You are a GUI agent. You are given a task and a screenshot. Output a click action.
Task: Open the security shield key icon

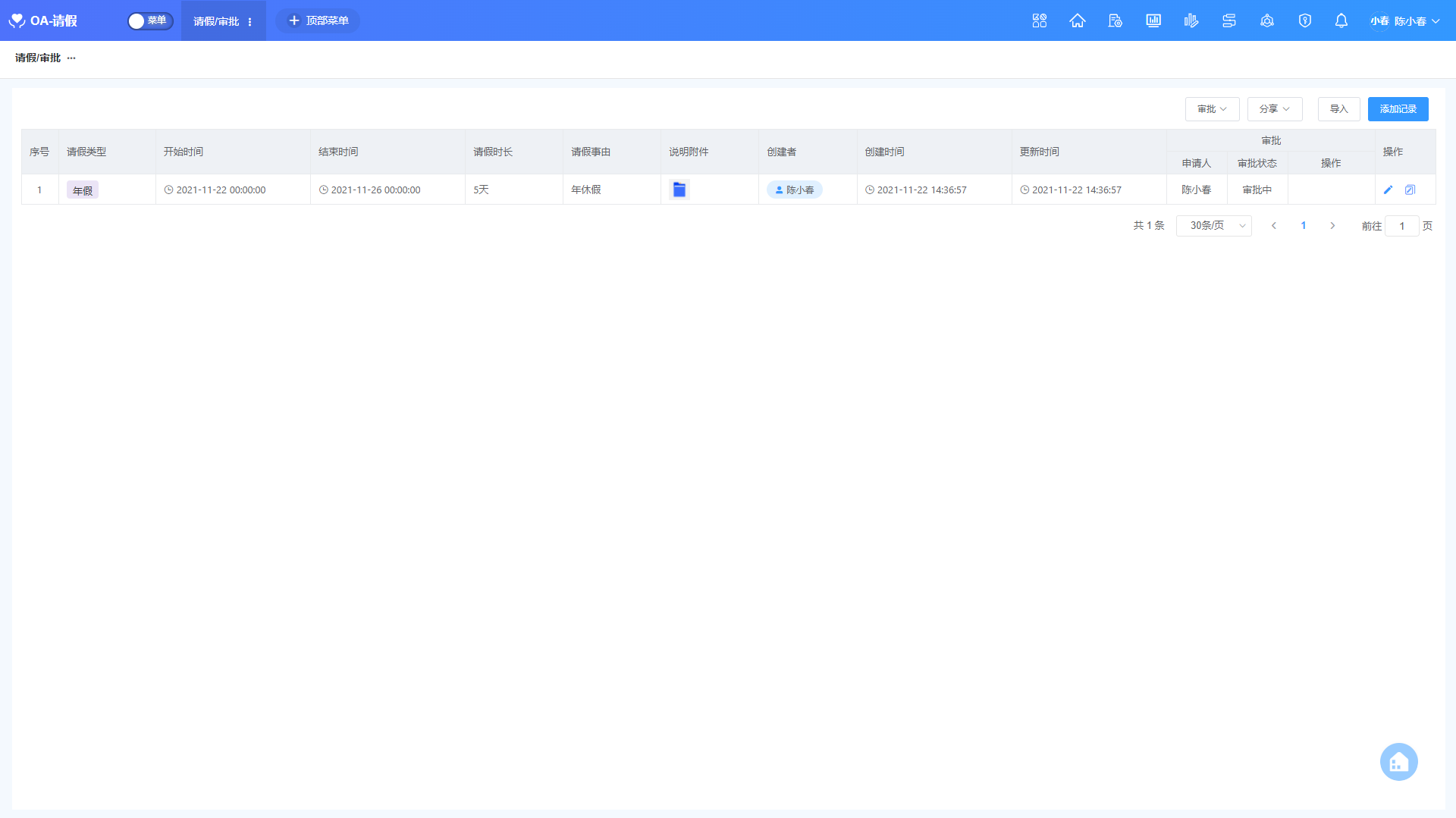1304,20
